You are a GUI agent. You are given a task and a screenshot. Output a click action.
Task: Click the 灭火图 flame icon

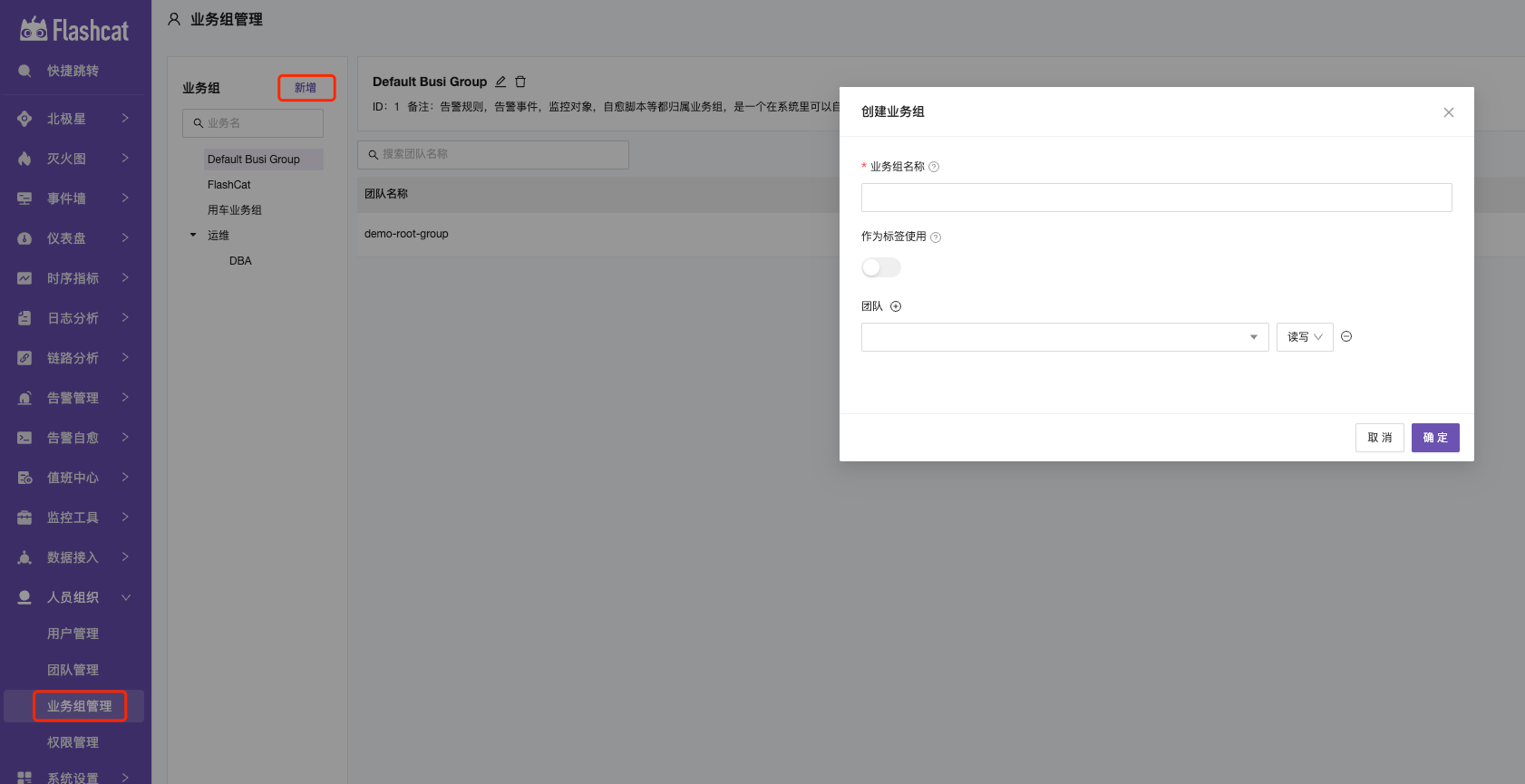pos(24,159)
